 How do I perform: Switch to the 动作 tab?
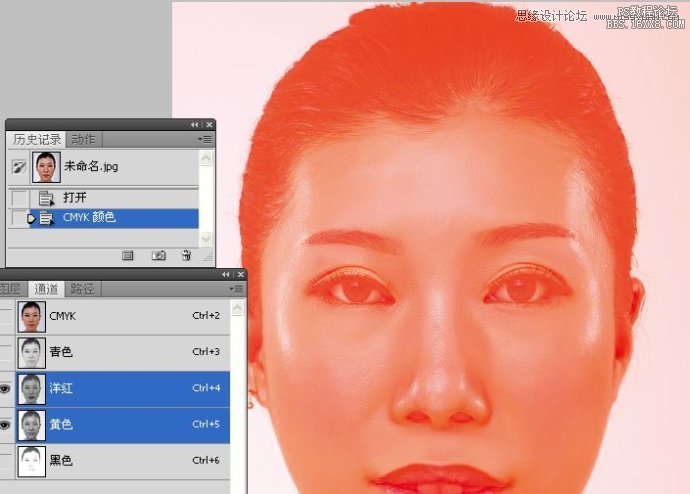(x=85, y=139)
